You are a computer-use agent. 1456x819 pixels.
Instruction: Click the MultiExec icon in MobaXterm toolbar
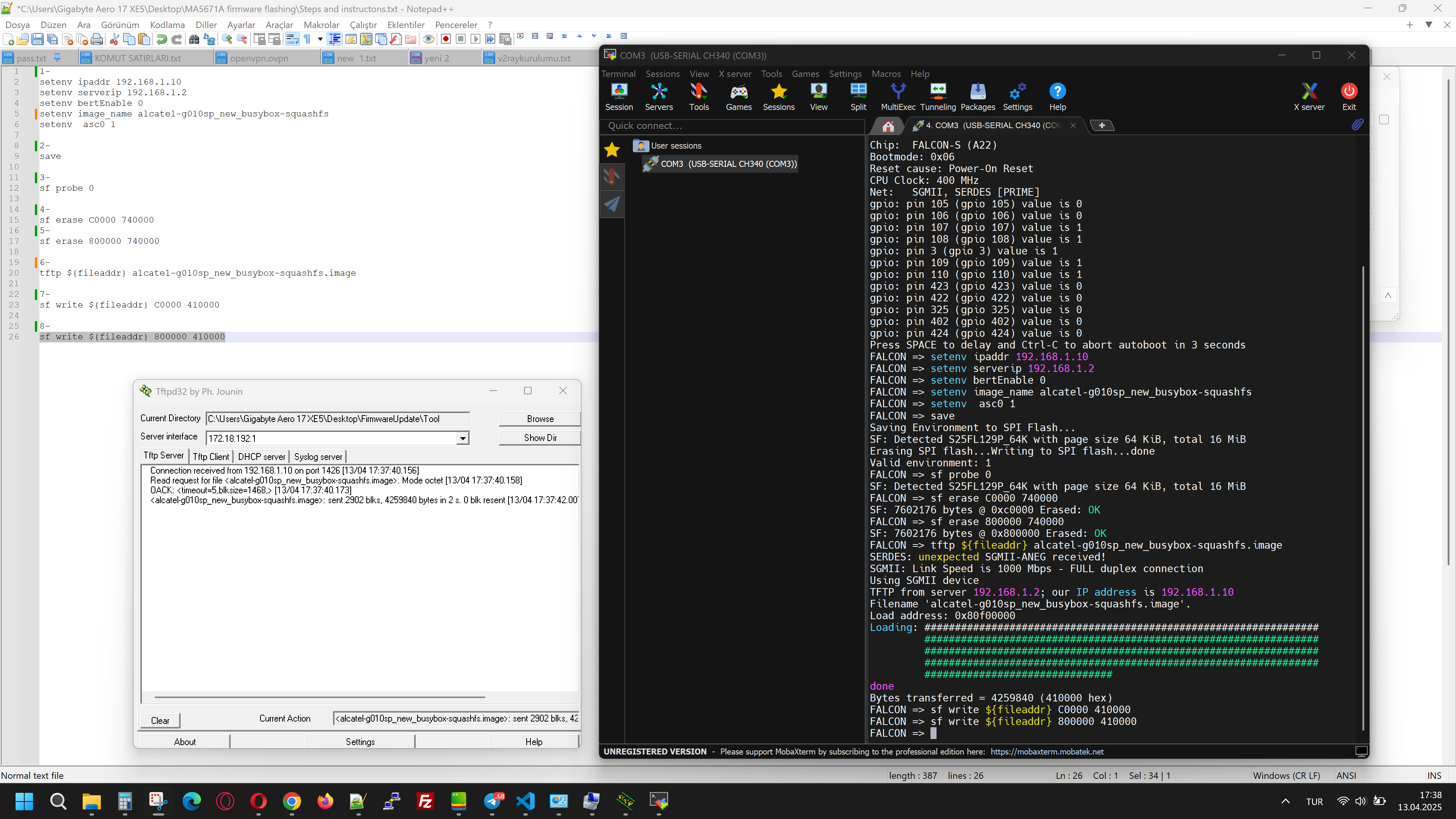coord(898,97)
